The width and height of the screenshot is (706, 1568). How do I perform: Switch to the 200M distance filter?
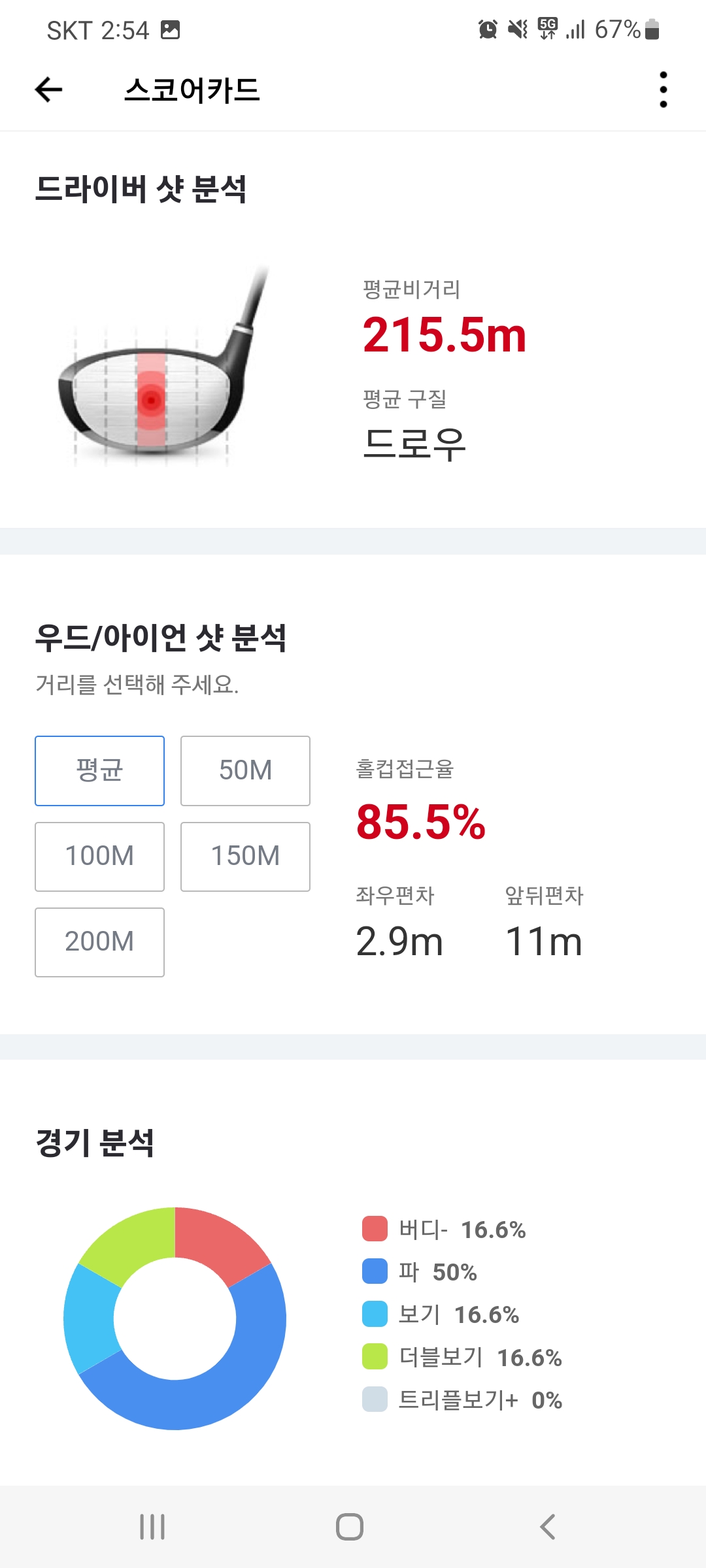click(x=99, y=942)
